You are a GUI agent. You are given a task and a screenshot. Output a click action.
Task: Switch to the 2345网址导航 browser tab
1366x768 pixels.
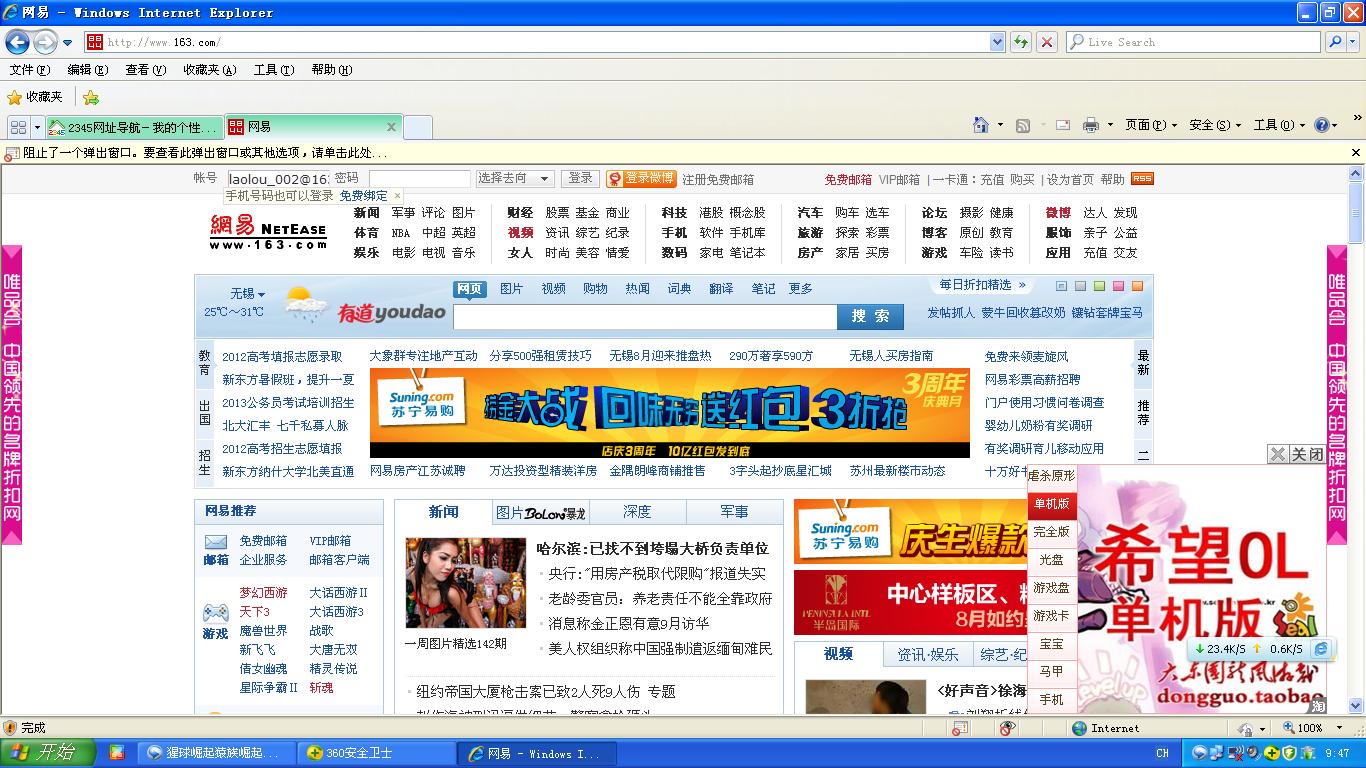pyautogui.click(x=133, y=127)
